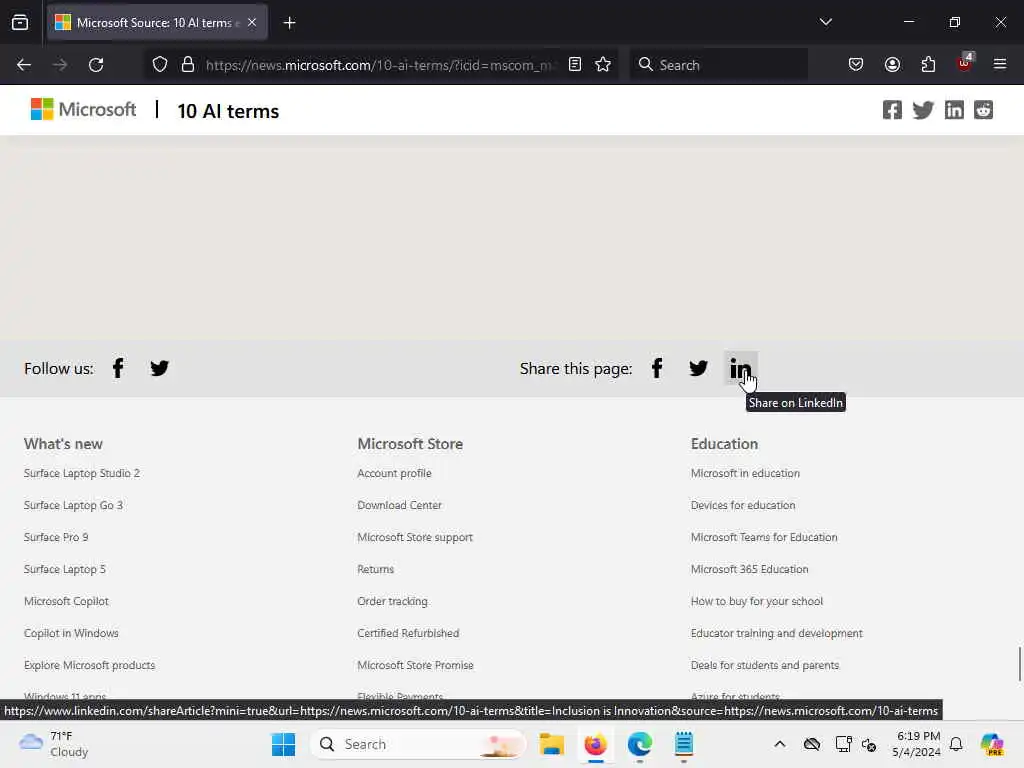The height and width of the screenshot is (768, 1024).
Task: Share page on Reddit in header
Action: [x=984, y=110]
